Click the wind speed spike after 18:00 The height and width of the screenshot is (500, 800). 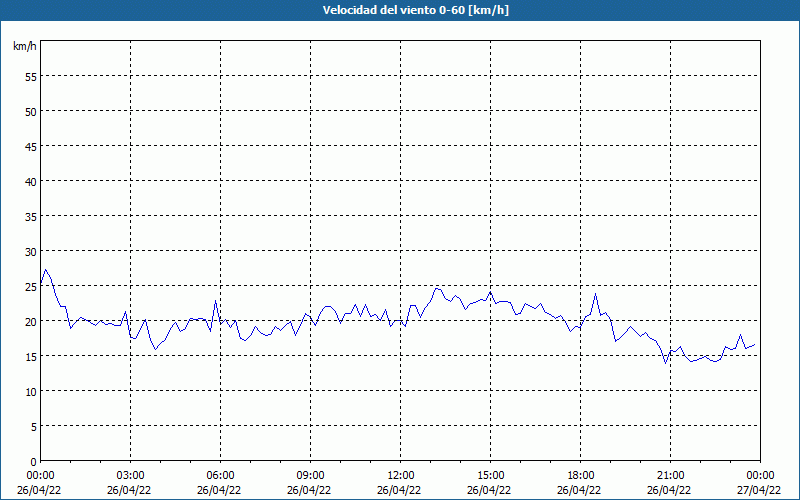point(595,294)
